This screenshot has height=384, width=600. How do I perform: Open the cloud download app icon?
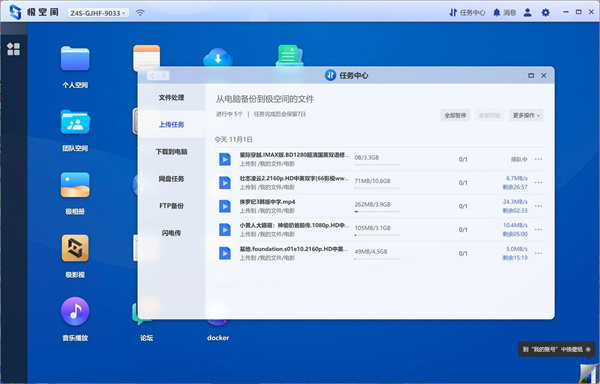pyautogui.click(x=218, y=57)
